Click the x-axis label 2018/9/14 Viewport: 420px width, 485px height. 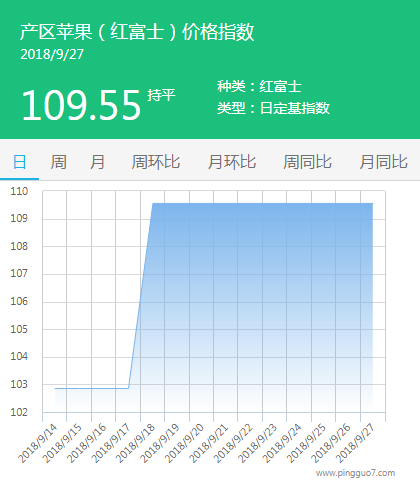(37, 443)
